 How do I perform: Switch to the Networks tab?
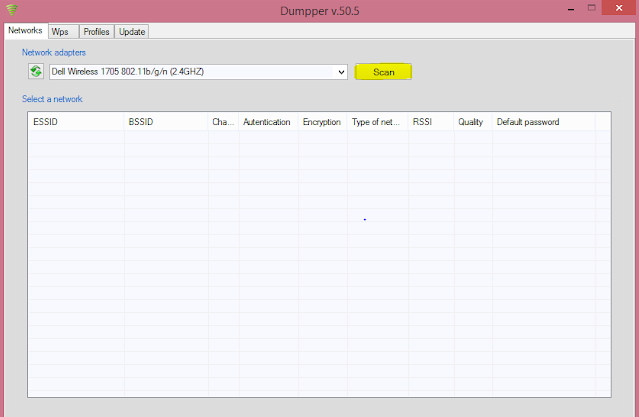point(26,31)
